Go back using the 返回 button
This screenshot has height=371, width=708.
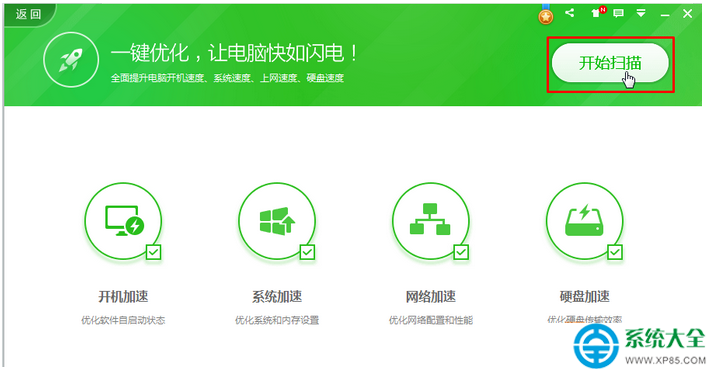[28, 14]
